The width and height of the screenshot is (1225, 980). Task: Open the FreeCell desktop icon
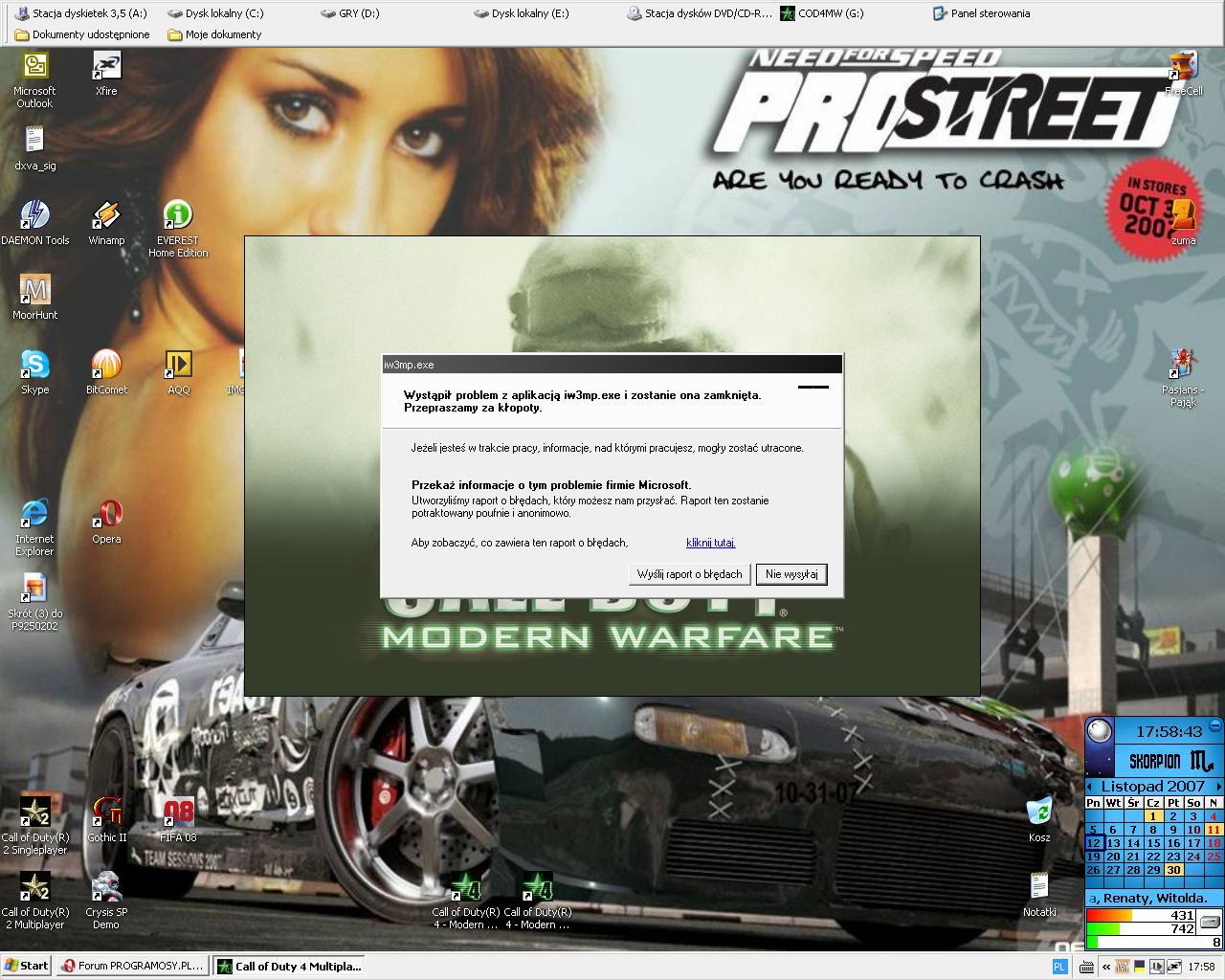point(1183,74)
